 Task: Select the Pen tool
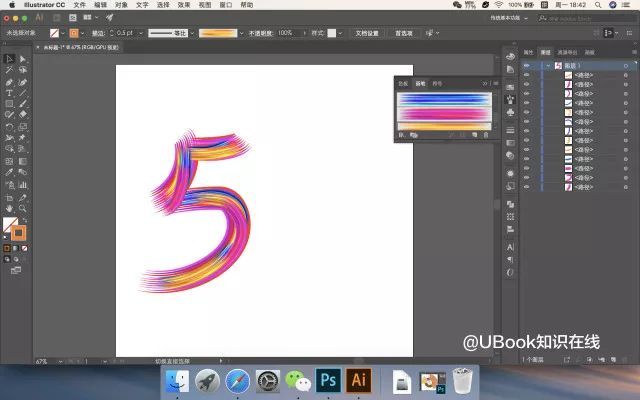(x=9, y=82)
